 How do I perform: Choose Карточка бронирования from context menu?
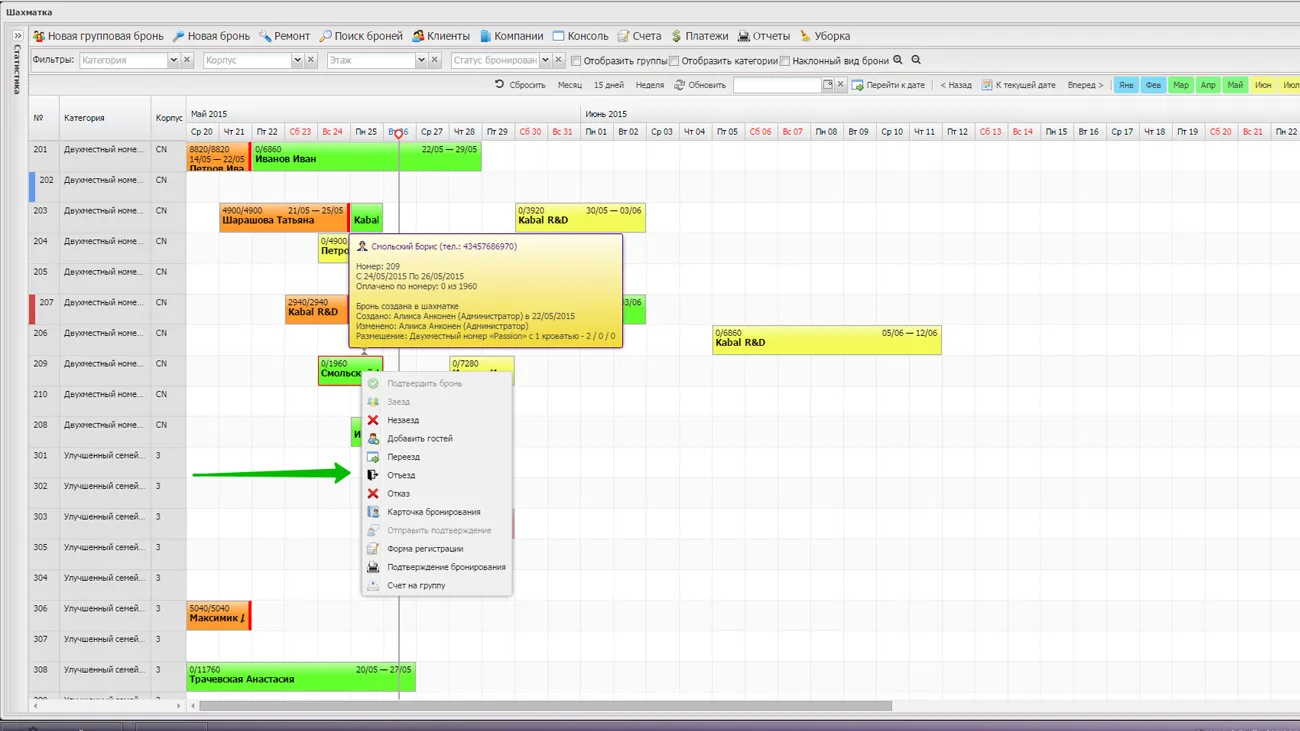point(433,512)
